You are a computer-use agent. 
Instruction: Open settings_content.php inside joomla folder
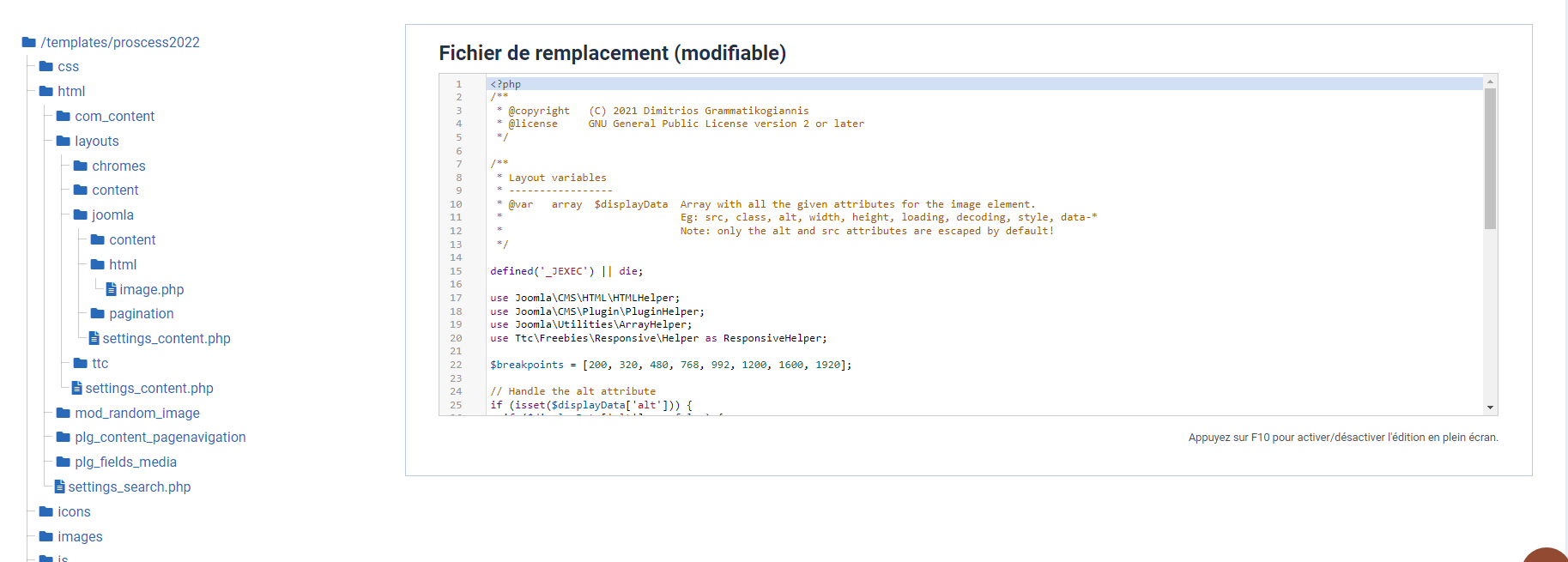pos(166,338)
